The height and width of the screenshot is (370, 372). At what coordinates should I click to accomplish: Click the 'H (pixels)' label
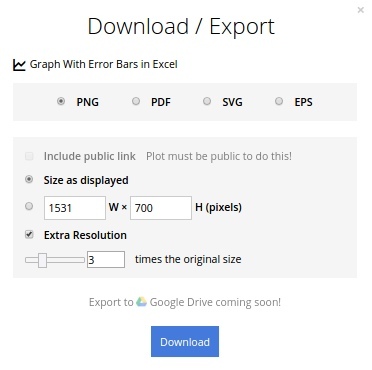218,207
